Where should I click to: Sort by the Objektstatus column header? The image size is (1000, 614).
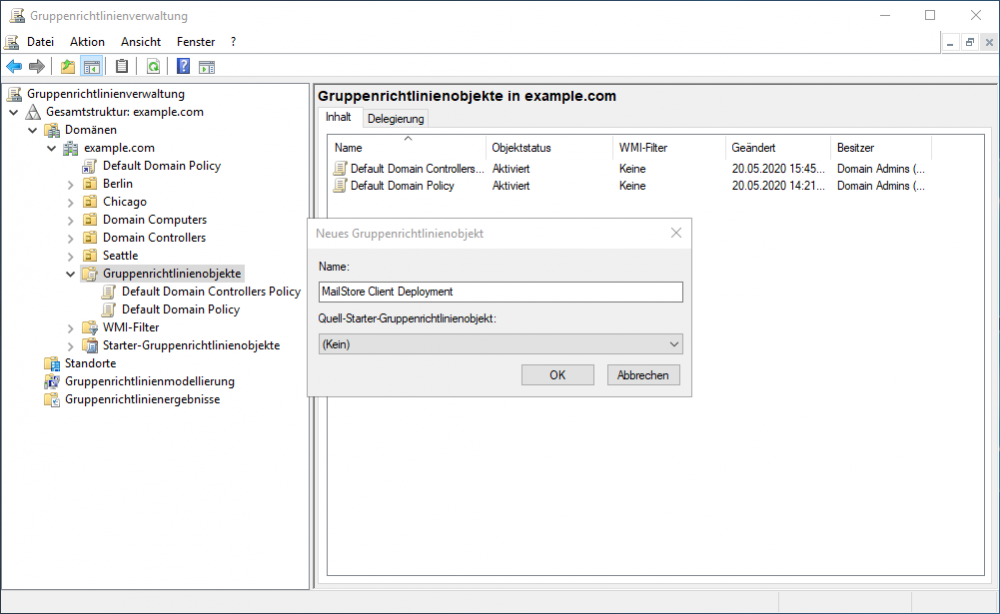[521, 147]
